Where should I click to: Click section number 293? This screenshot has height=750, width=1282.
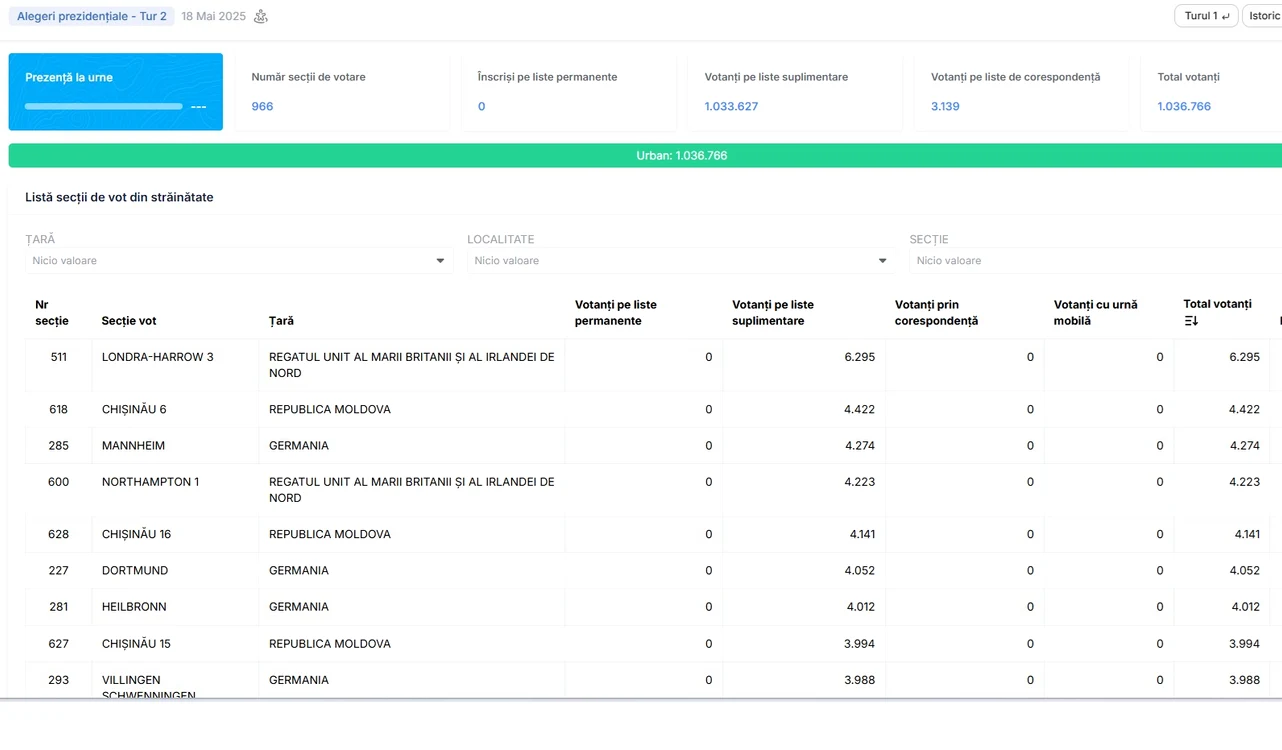click(59, 680)
